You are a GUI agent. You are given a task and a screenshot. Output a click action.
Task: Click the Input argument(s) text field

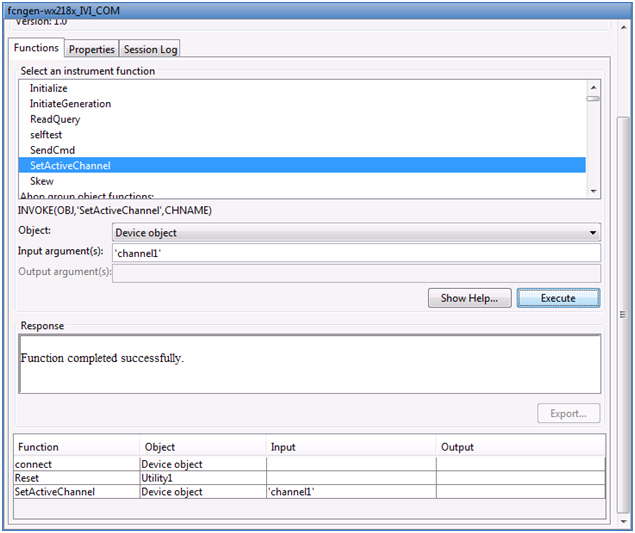[x=356, y=254]
